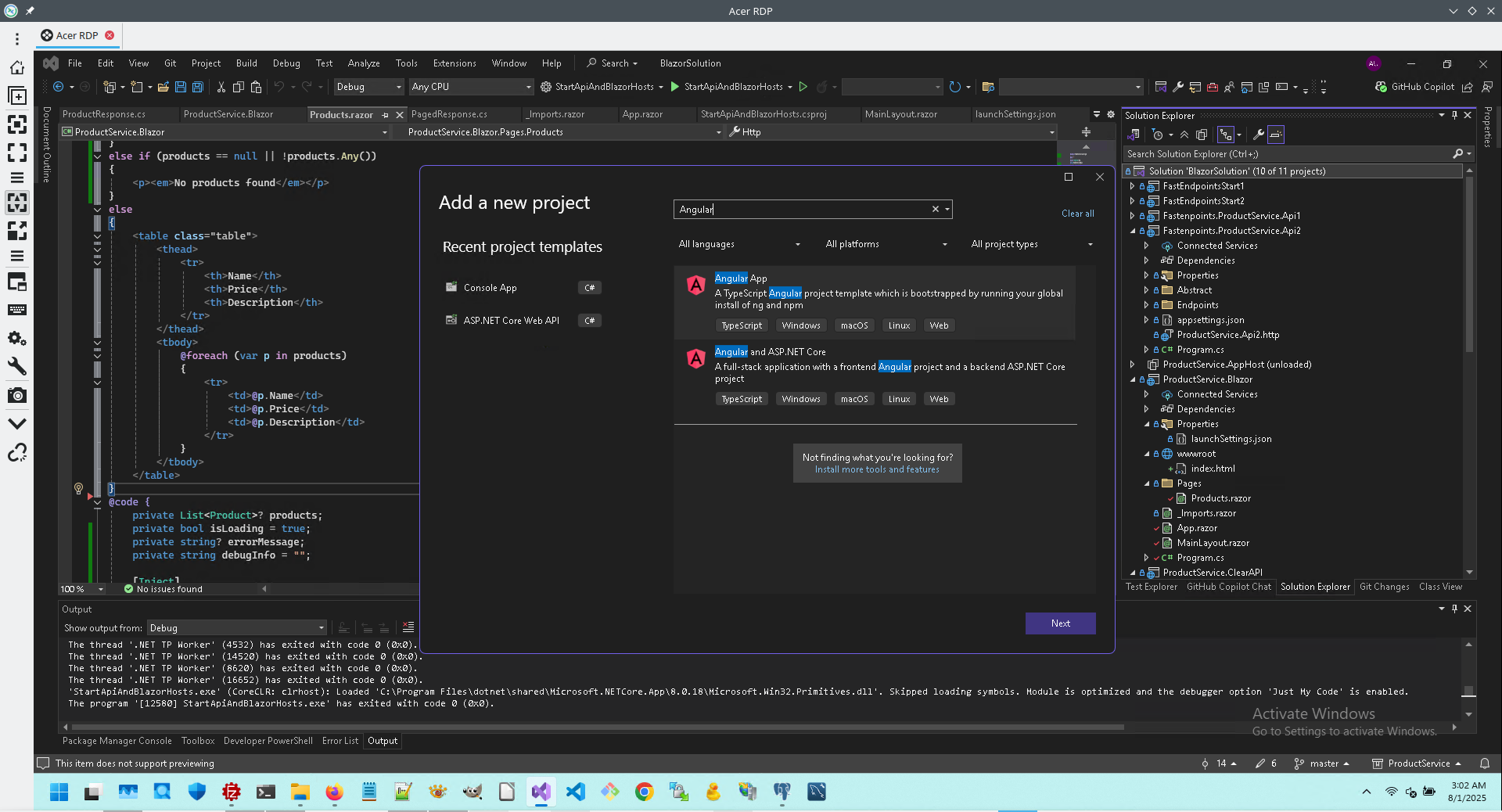
Task: Click the Navigate Backward arrow icon
Action: tap(59, 87)
